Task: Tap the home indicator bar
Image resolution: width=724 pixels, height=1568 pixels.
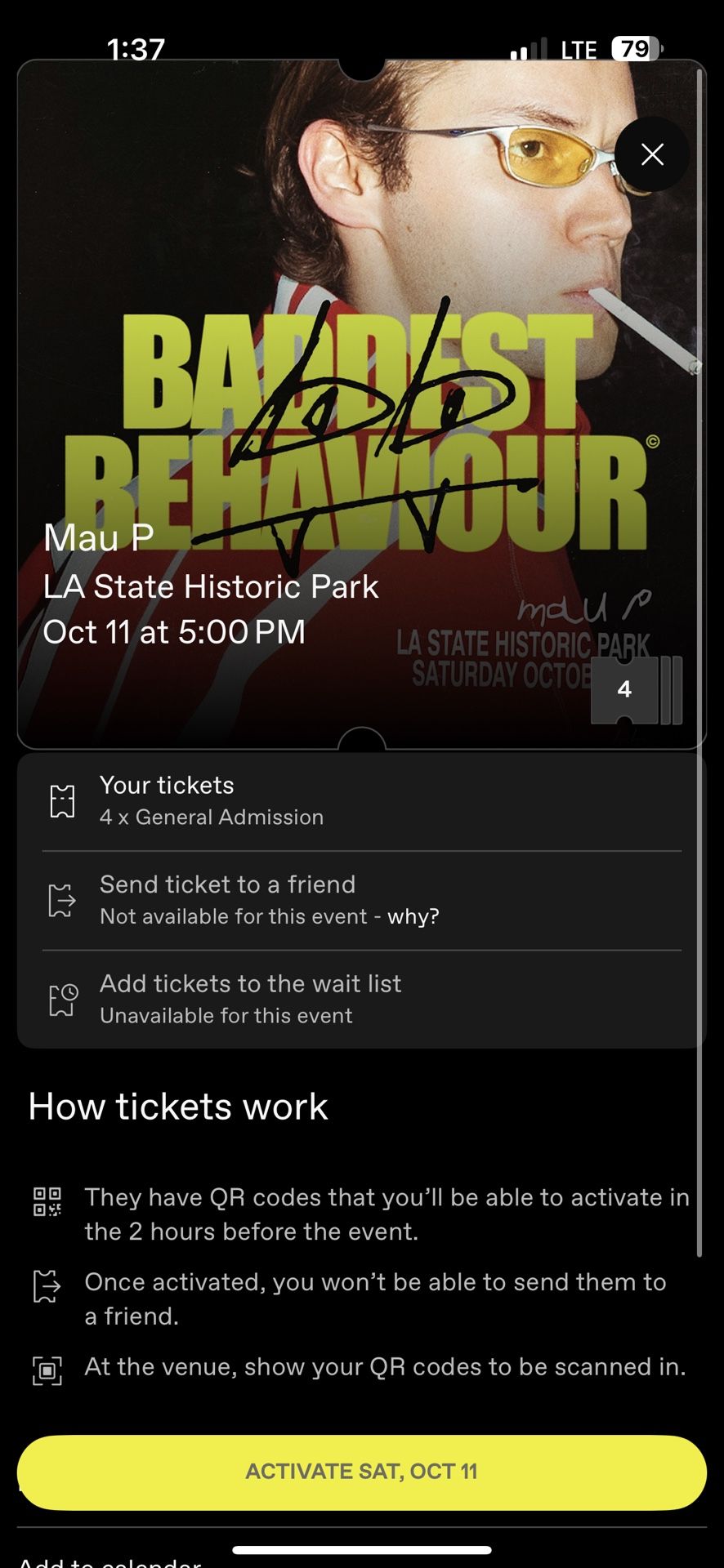Action: click(361, 1549)
